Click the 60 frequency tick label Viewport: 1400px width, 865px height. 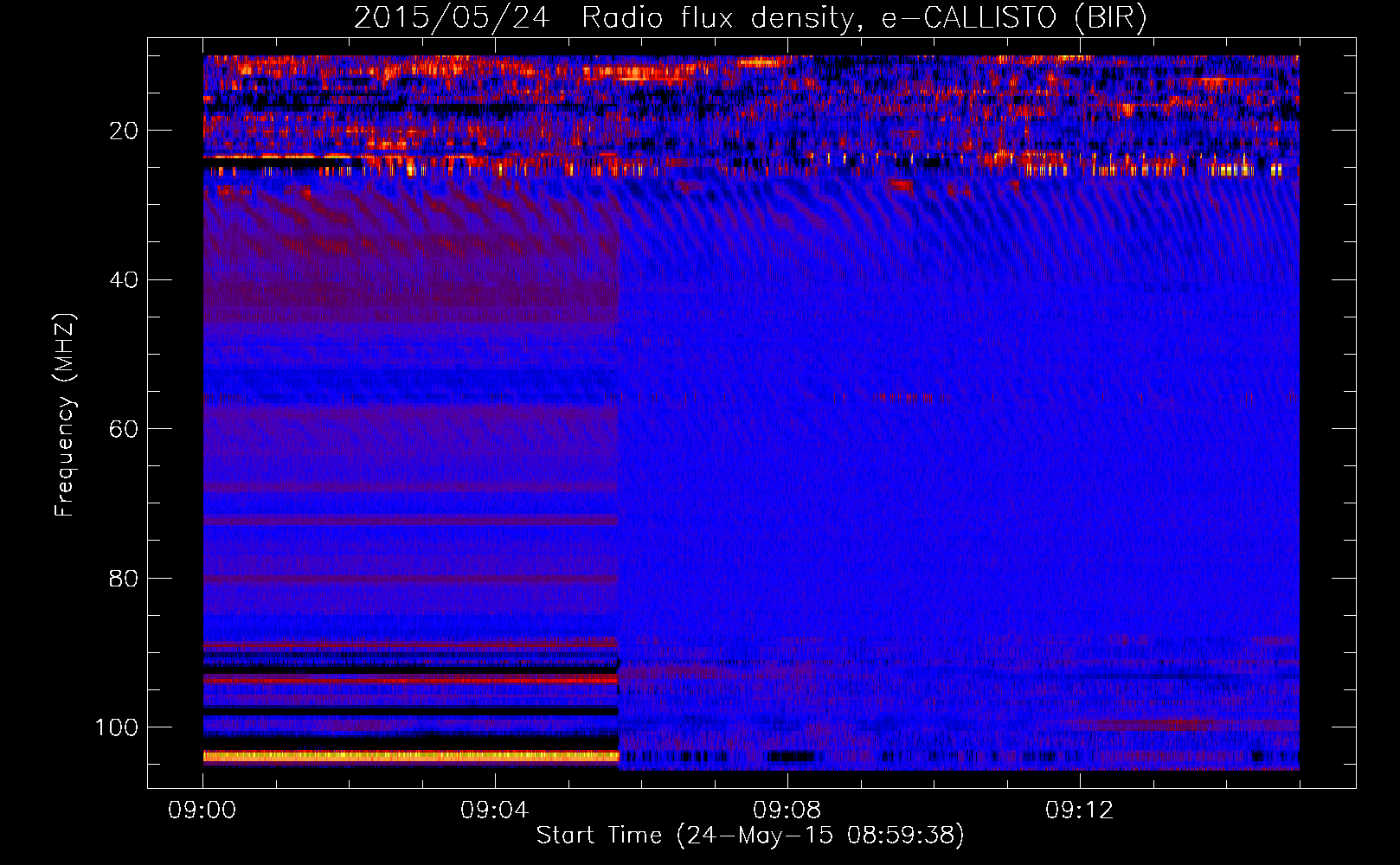coord(124,429)
